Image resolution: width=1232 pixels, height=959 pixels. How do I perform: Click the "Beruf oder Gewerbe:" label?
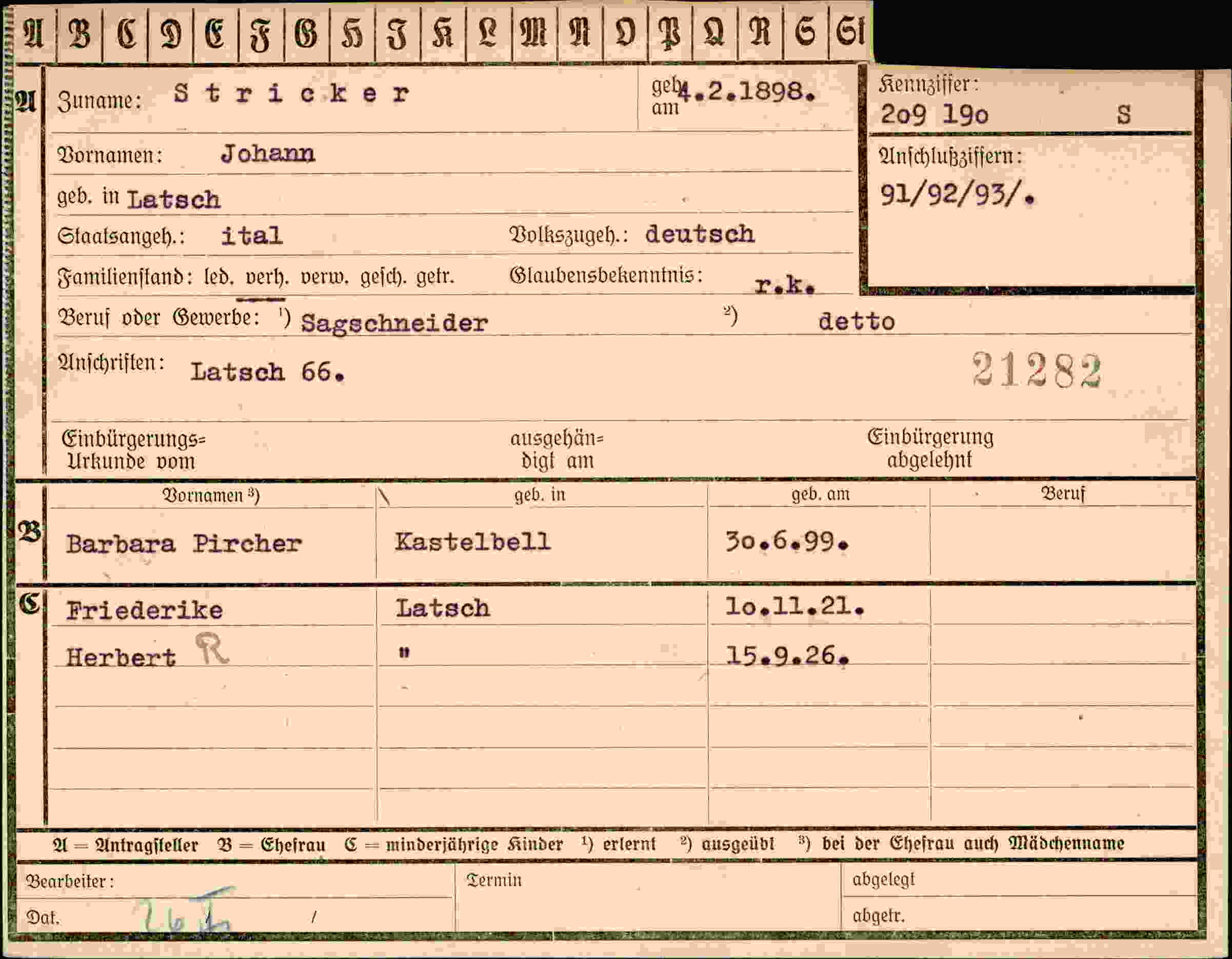point(159,317)
